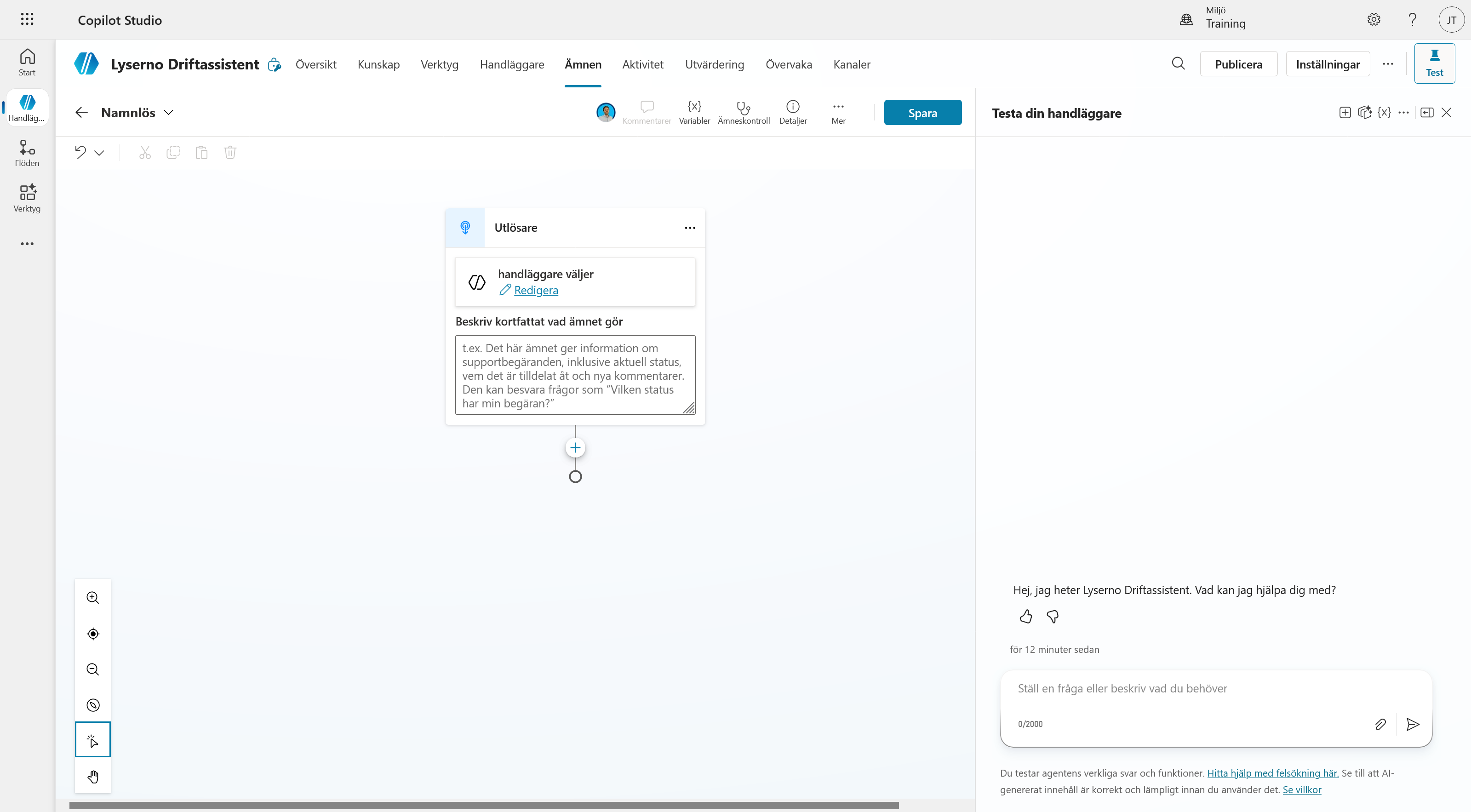1471x812 pixels.
Task: Expand the undo history dropdown arrow
Action: click(x=99, y=153)
